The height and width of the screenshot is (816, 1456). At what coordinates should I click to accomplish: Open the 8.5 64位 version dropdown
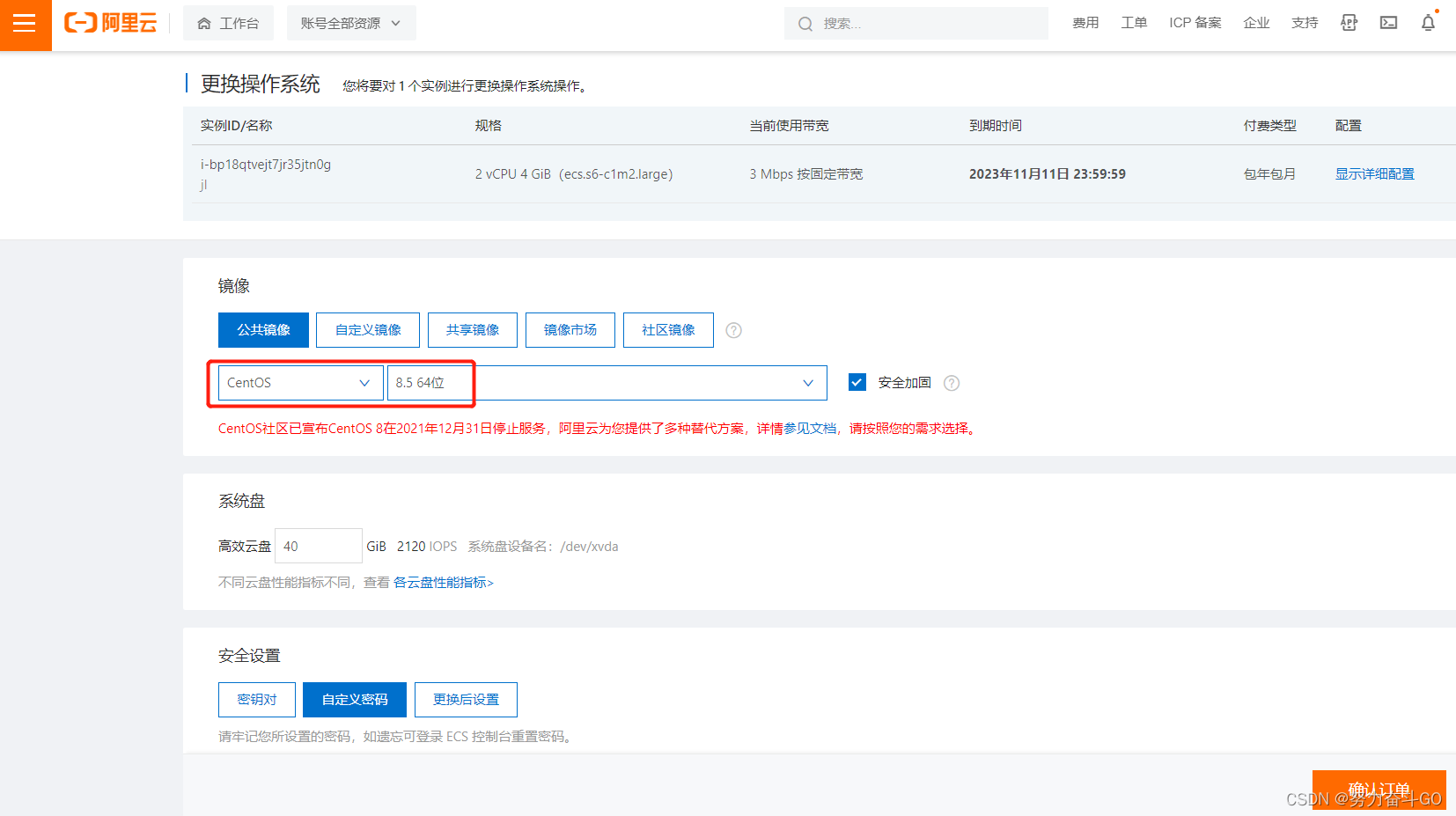[x=607, y=383]
